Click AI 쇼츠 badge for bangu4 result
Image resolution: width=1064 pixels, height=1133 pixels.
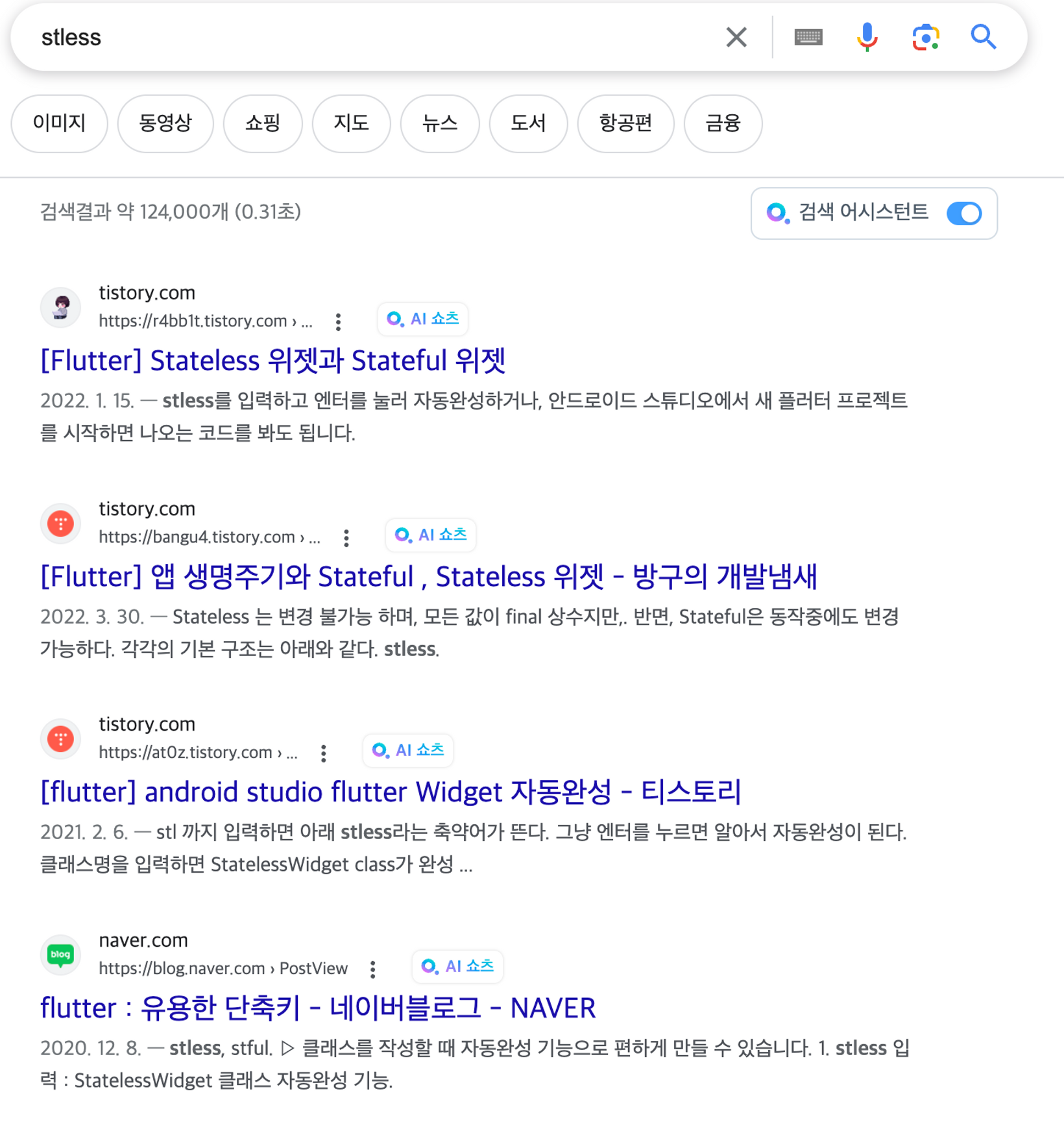pos(431,535)
